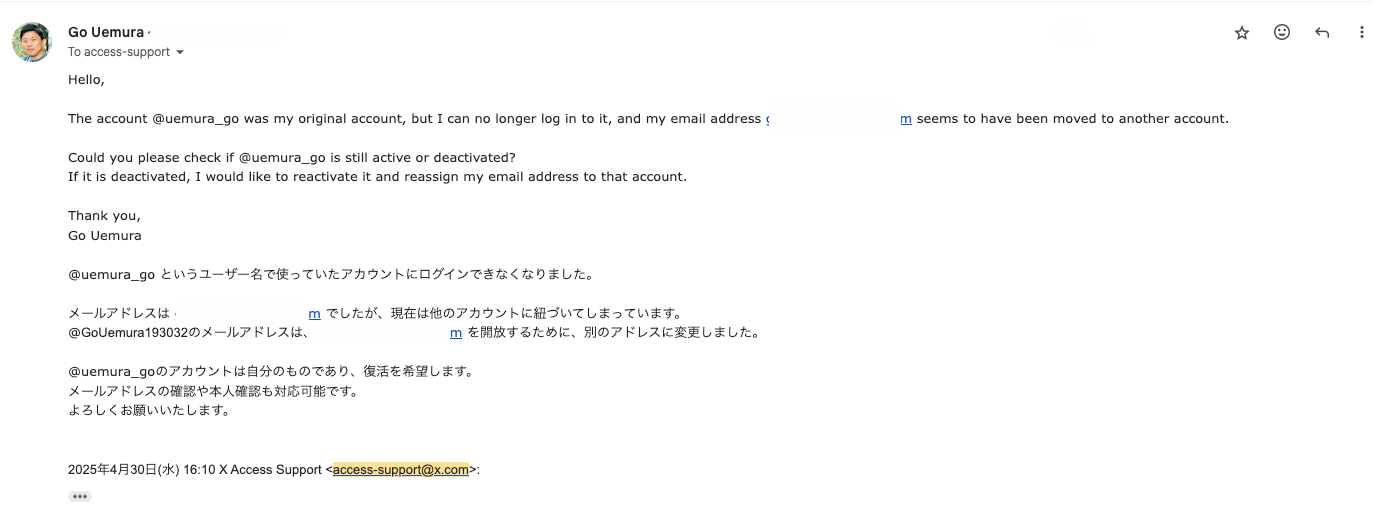Image resolution: width=1386 pixels, height=532 pixels.
Task: Click the 'Hello,' greeting line
Action: click(x=86, y=79)
